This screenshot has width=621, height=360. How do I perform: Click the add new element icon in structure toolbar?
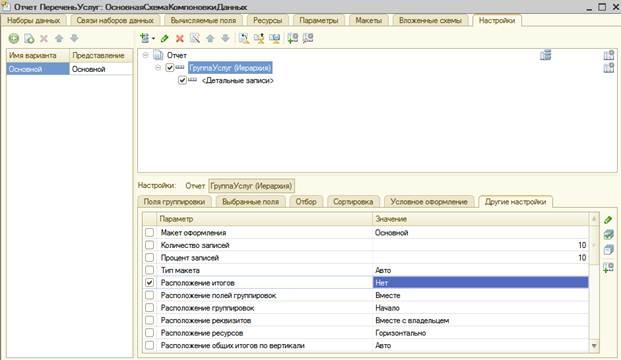[145, 38]
